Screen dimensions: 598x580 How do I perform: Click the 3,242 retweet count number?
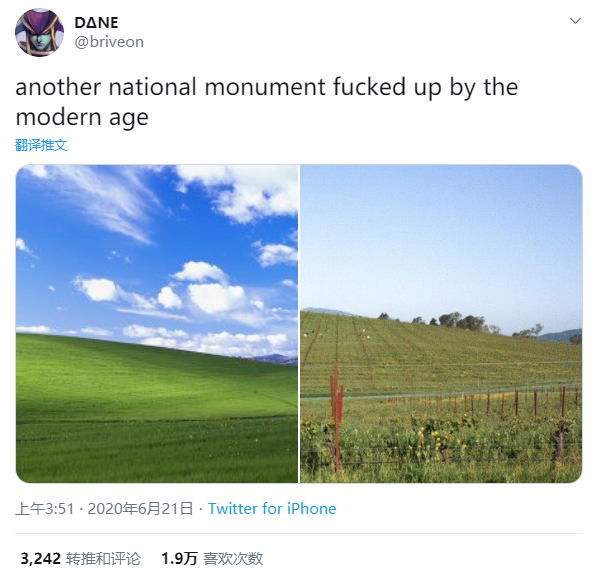tap(40, 559)
